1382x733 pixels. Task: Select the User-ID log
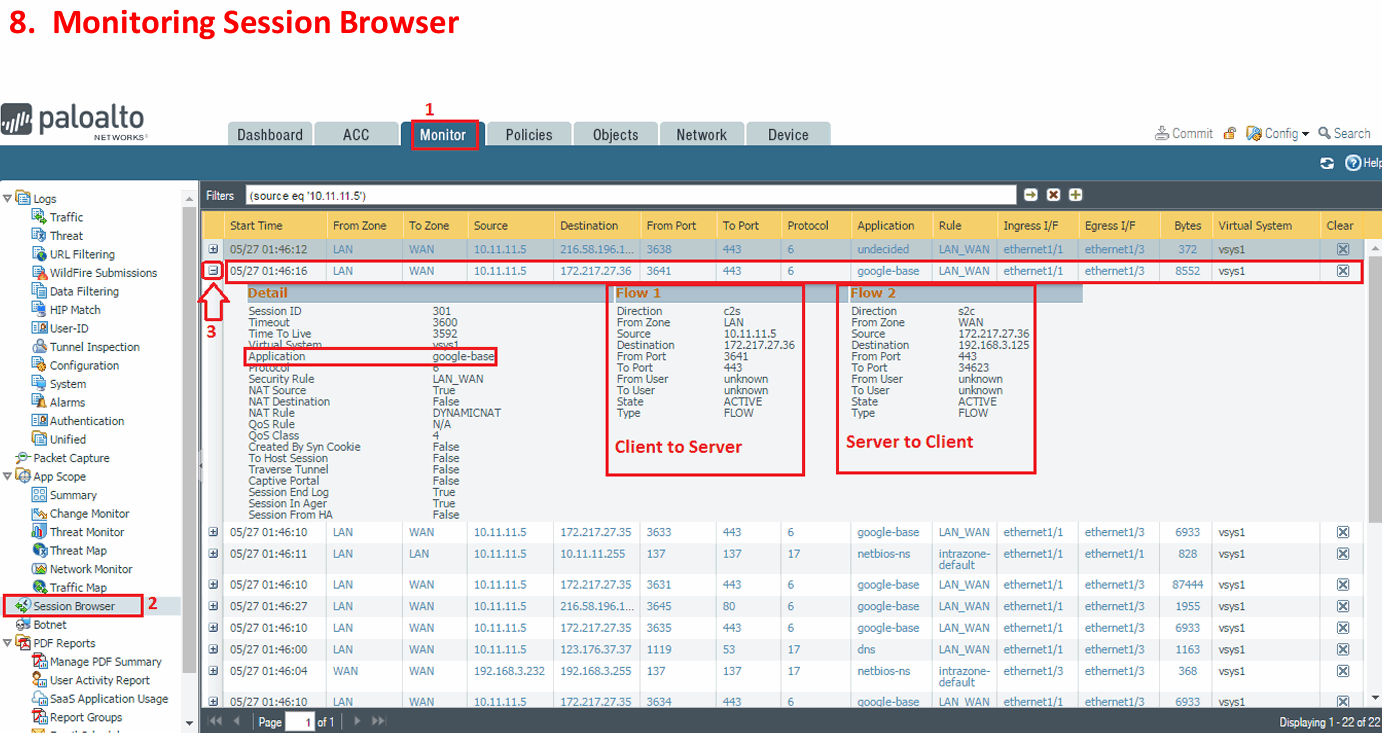pyautogui.click(x=69, y=328)
